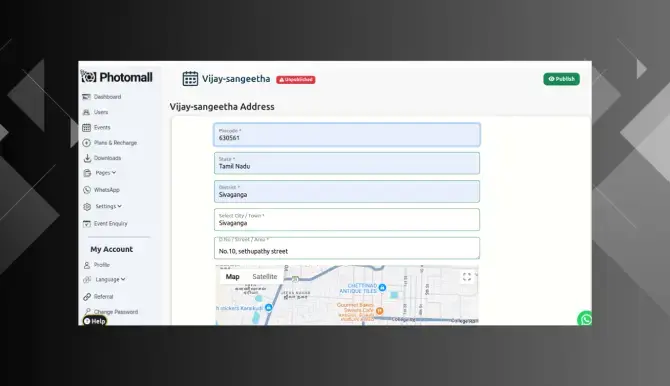Open the Help button

(94, 321)
